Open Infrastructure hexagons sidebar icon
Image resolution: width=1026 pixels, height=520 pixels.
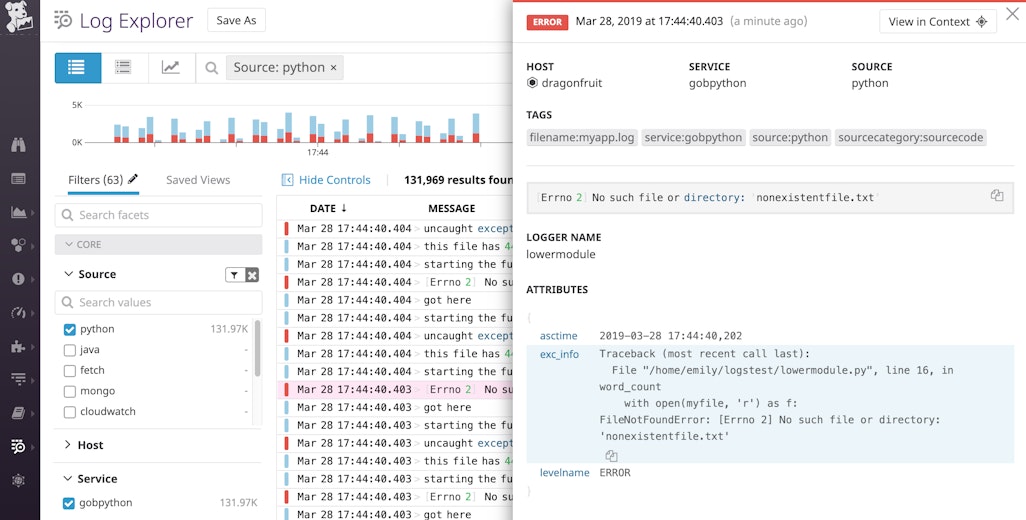pos(18,245)
